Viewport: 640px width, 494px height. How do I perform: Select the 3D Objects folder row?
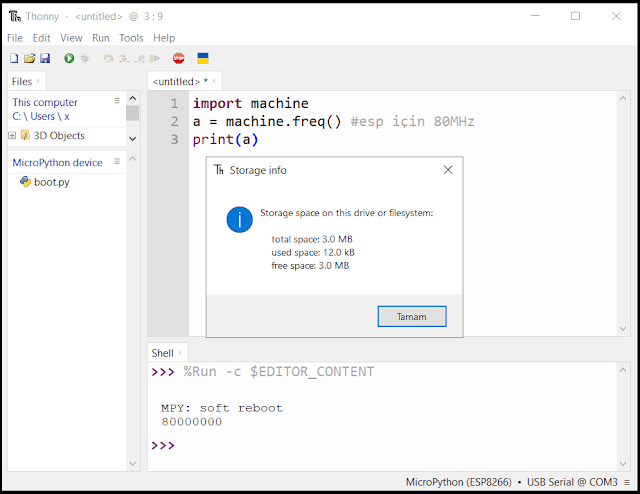tap(59, 136)
